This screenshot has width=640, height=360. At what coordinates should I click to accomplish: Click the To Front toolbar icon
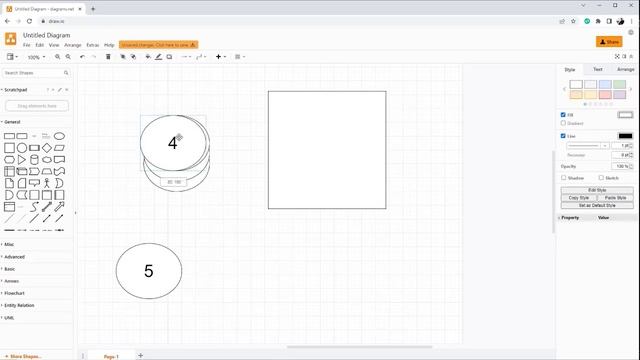(x=122, y=57)
